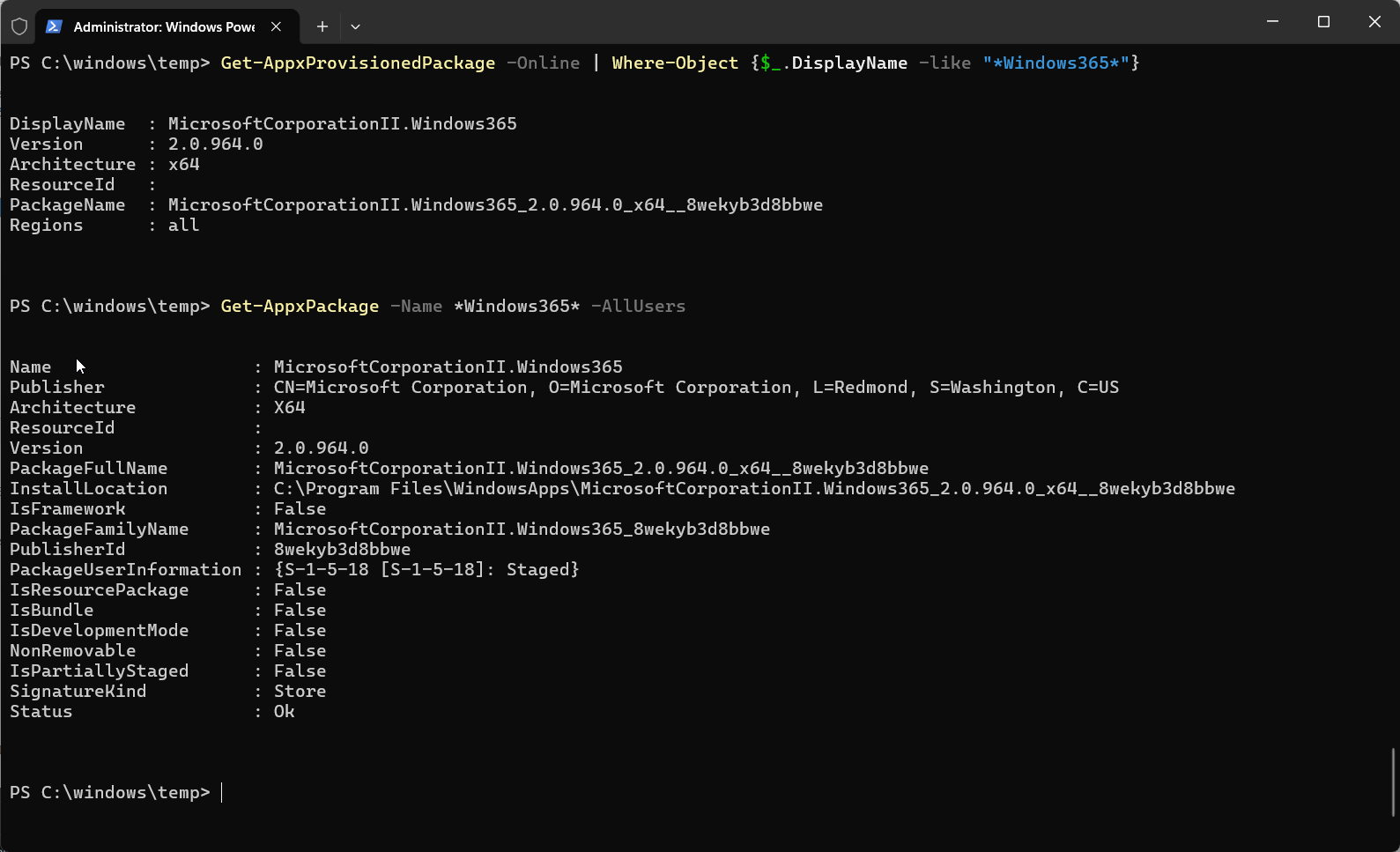The width and height of the screenshot is (1400, 852).
Task: Minimize the terminal window
Action: coord(1272,22)
